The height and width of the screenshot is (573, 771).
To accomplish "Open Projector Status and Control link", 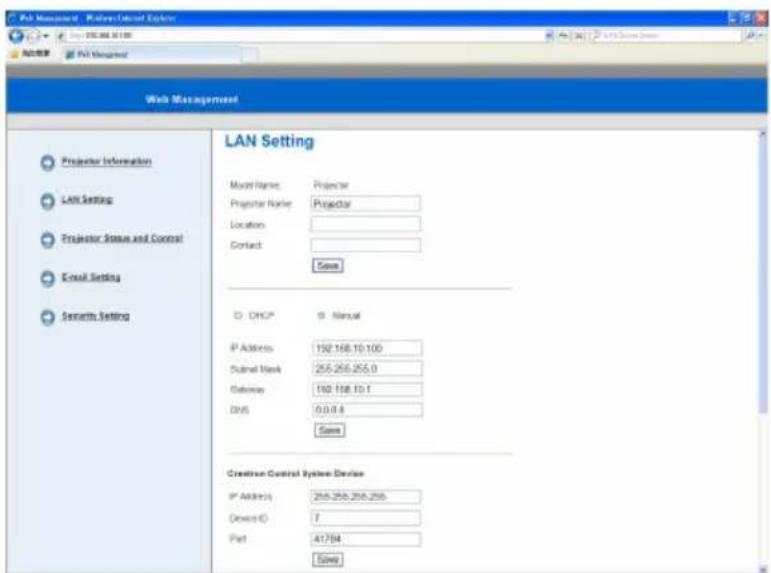I will 122,238.
